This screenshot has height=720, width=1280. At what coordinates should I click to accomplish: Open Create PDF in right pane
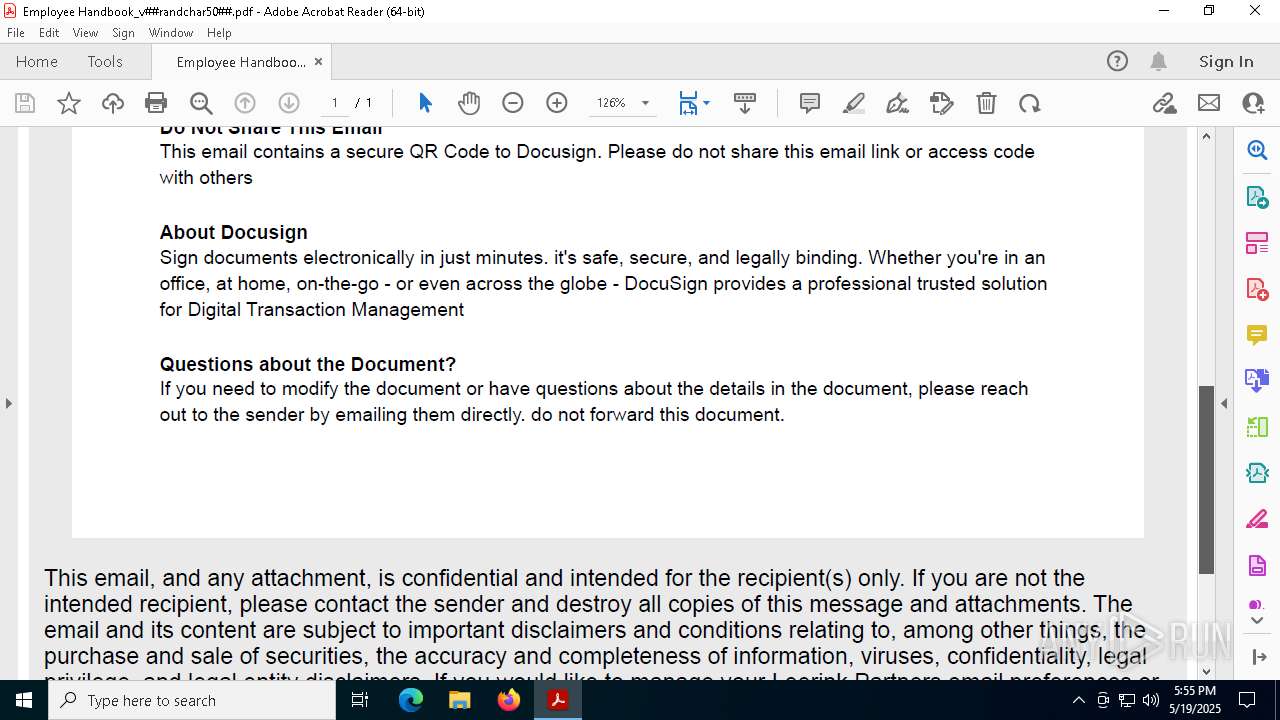click(1257, 289)
